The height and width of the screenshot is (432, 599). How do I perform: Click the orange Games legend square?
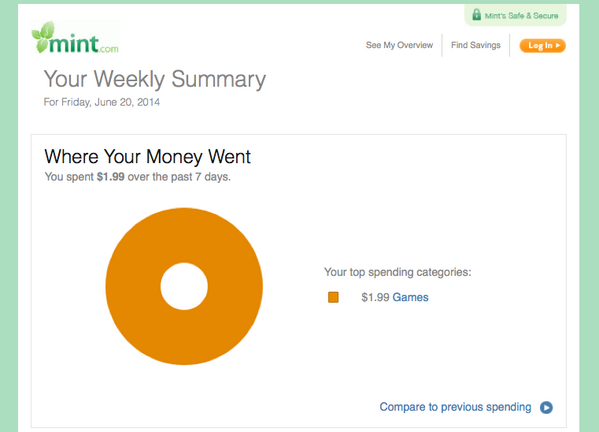pyautogui.click(x=333, y=297)
